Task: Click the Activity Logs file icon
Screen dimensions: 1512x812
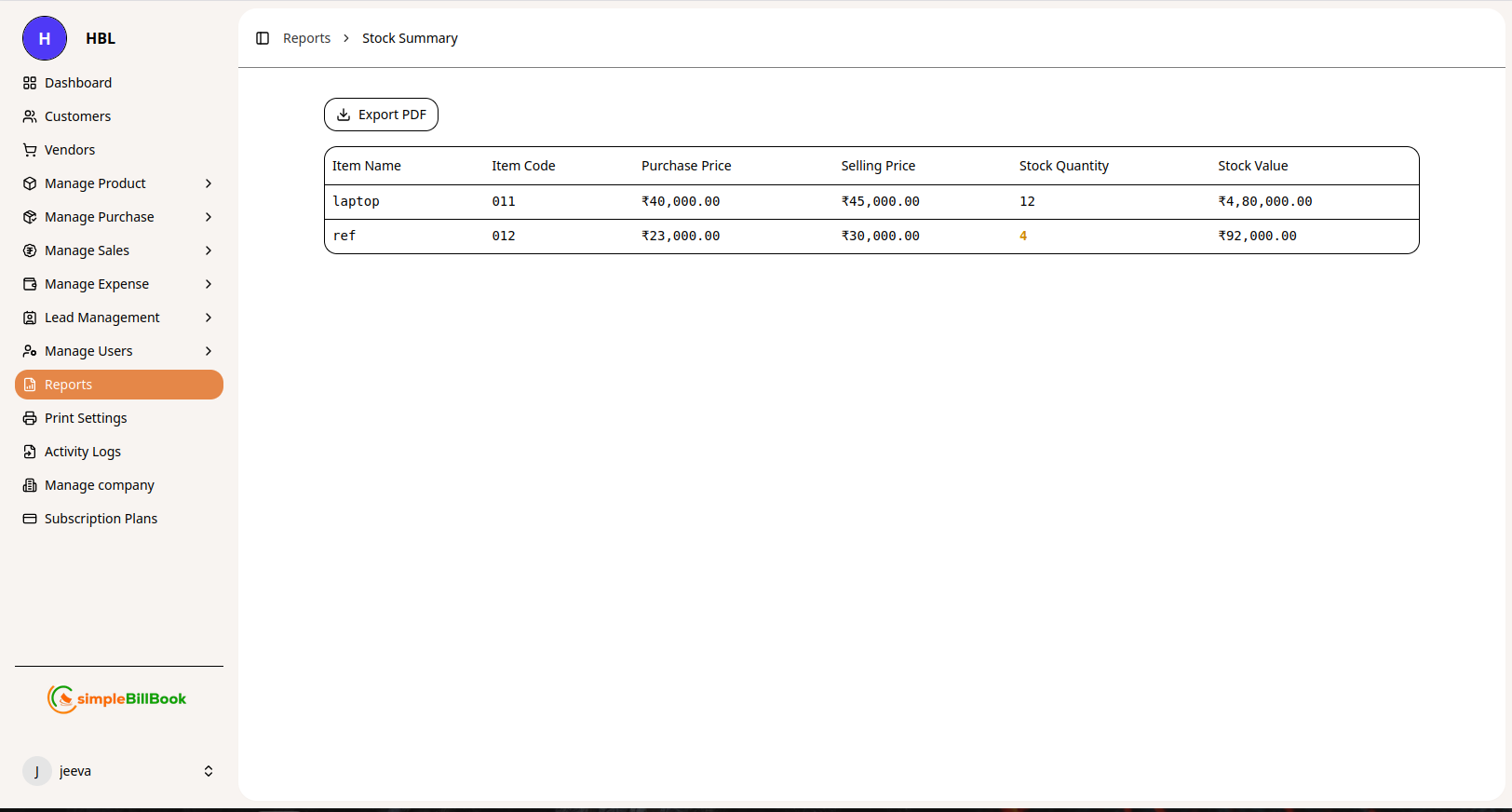Action: point(30,452)
